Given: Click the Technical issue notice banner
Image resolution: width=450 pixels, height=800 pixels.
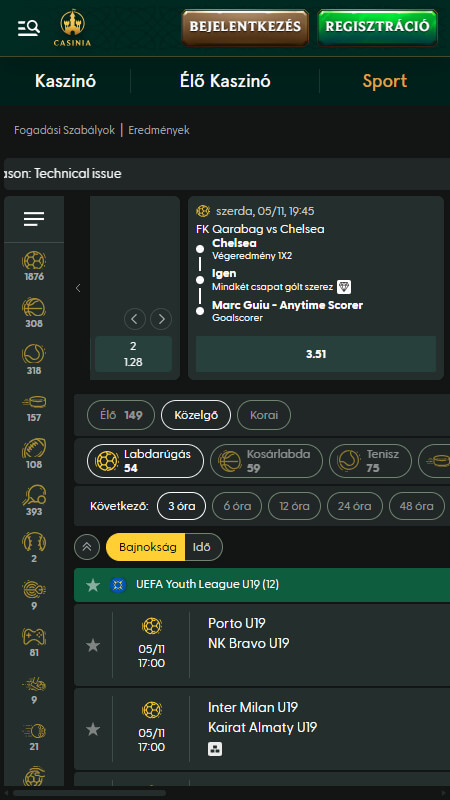Looking at the screenshot, I should click(227, 173).
